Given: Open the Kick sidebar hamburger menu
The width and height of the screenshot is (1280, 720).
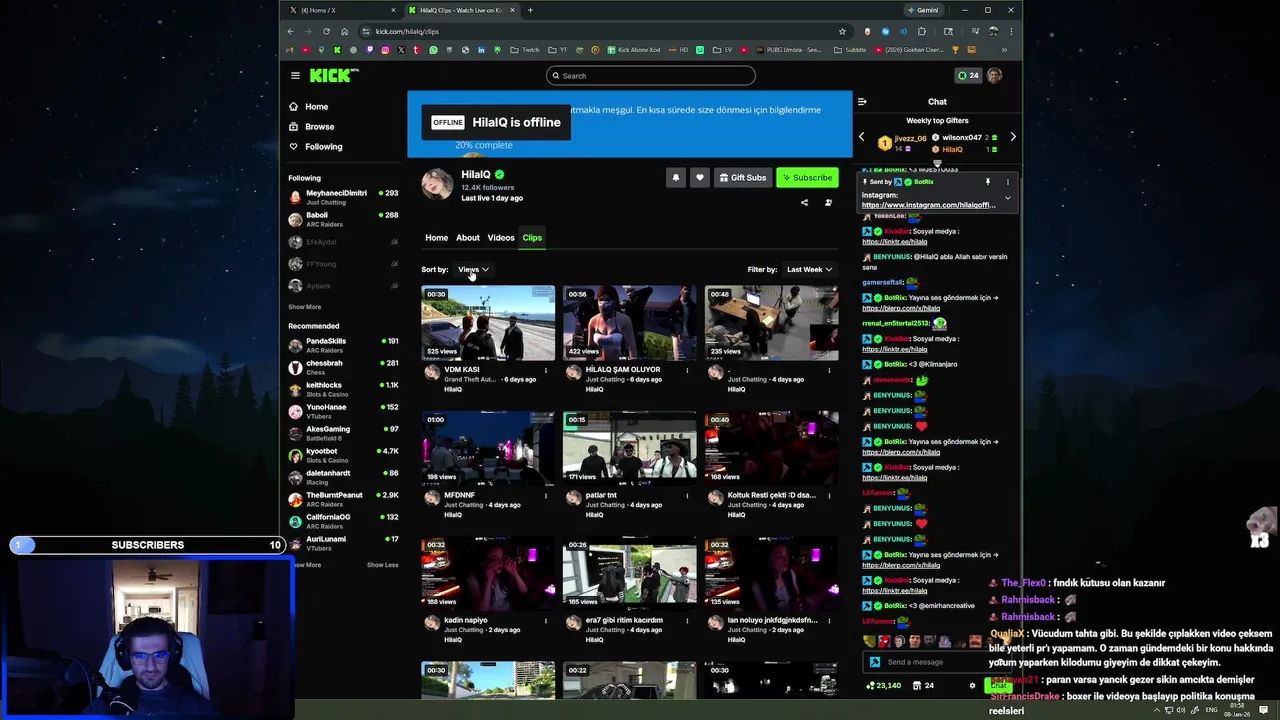Looking at the screenshot, I should 295,76.
